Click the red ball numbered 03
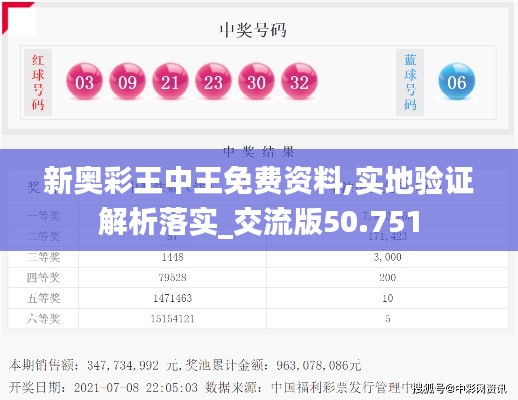Viewport: 518px width, 400px height. coord(84,81)
